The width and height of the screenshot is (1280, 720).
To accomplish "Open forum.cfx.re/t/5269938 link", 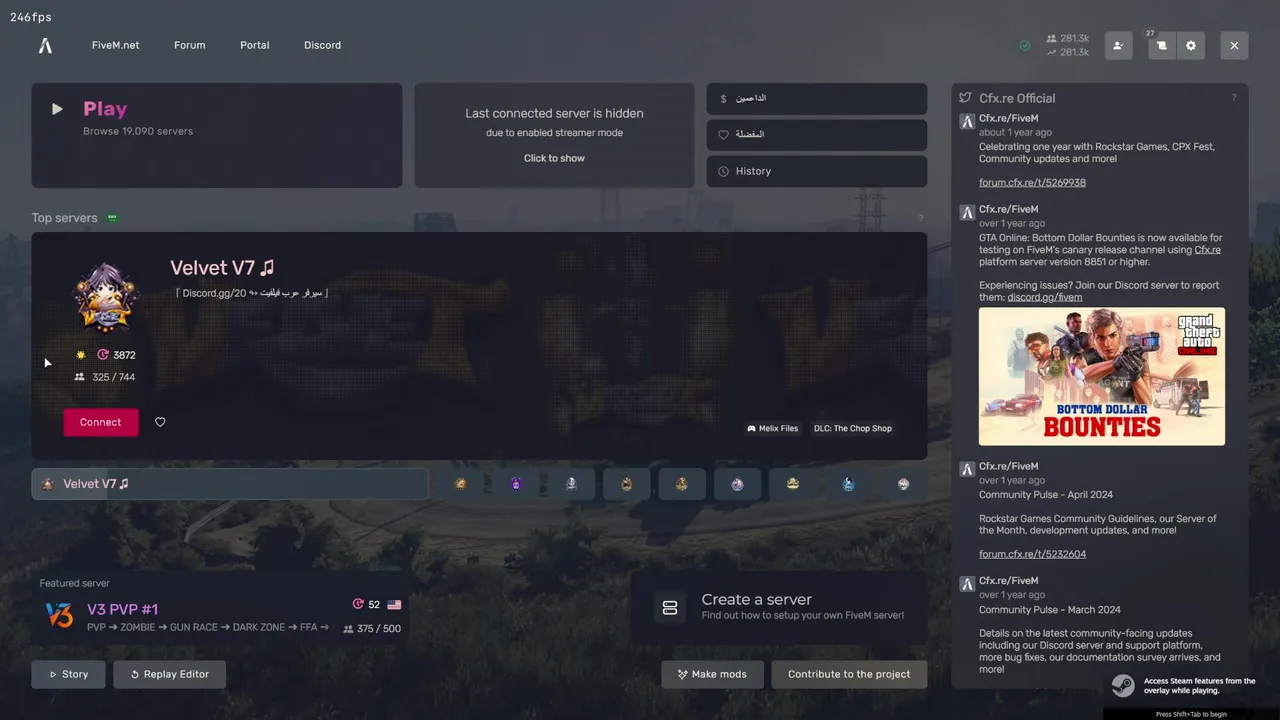I will [x=1032, y=183].
